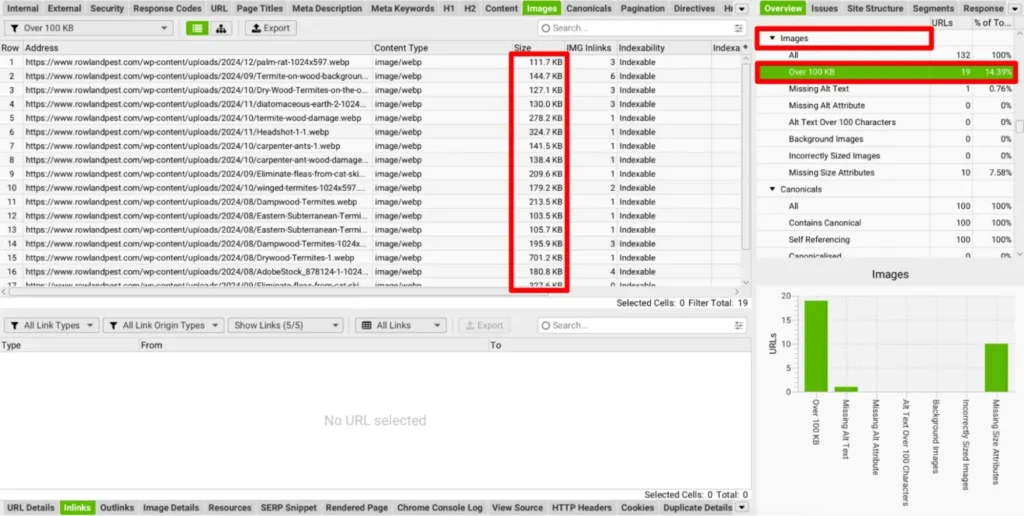Open the Image Details bottom tab
Image resolution: width=1024 pixels, height=516 pixels.
(170, 508)
